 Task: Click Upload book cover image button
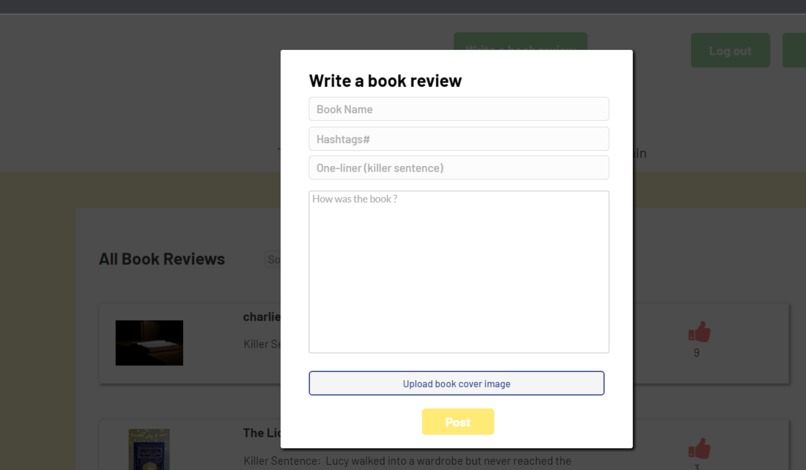click(456, 383)
